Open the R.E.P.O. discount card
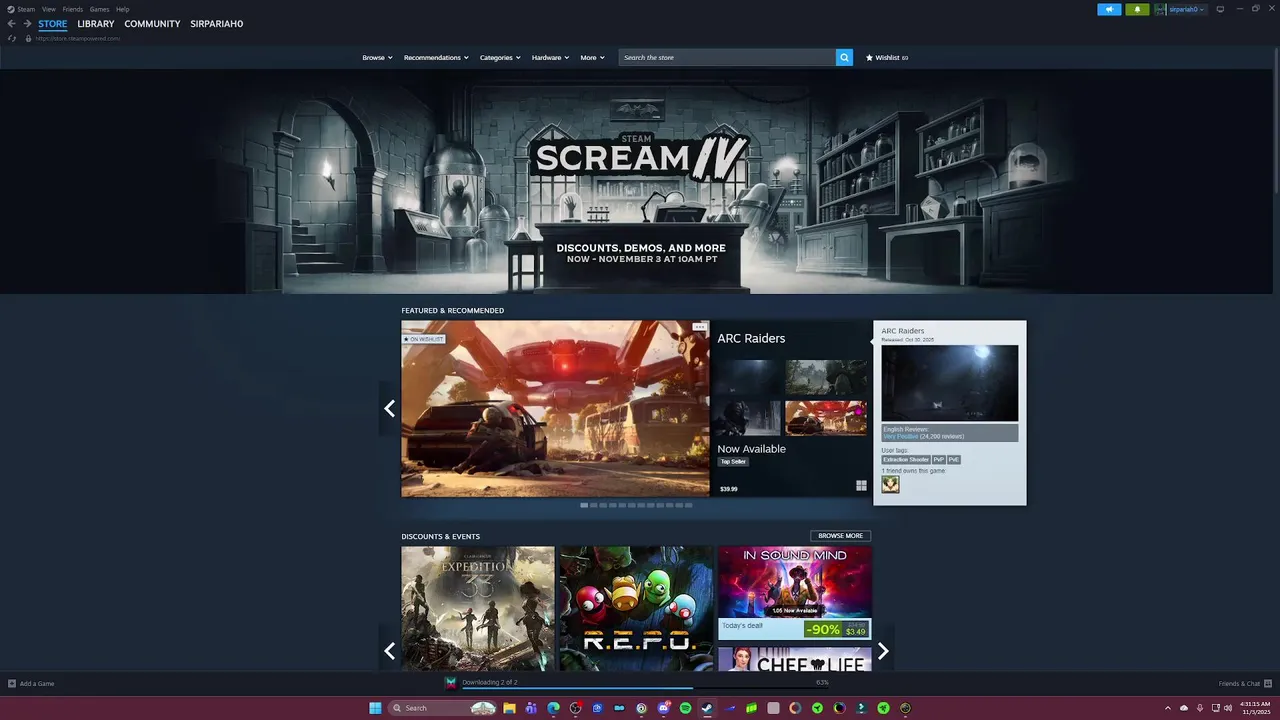 point(636,608)
